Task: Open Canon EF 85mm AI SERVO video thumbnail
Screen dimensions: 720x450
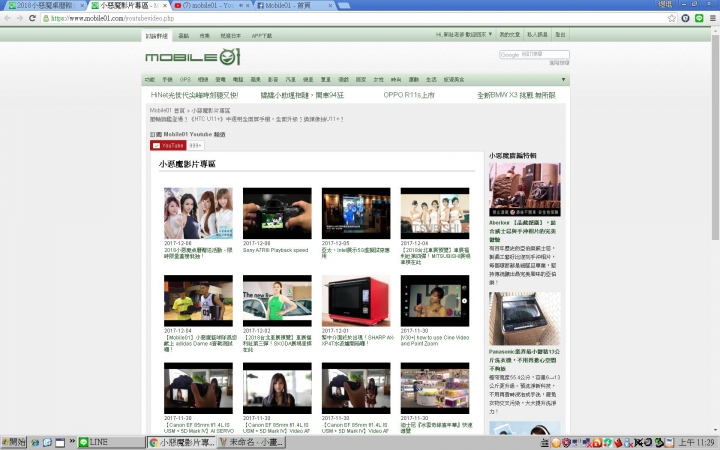Action: point(198,388)
